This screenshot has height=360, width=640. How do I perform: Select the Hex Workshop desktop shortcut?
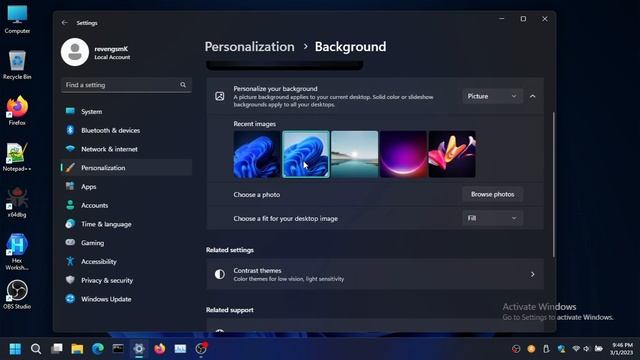pos(17,251)
